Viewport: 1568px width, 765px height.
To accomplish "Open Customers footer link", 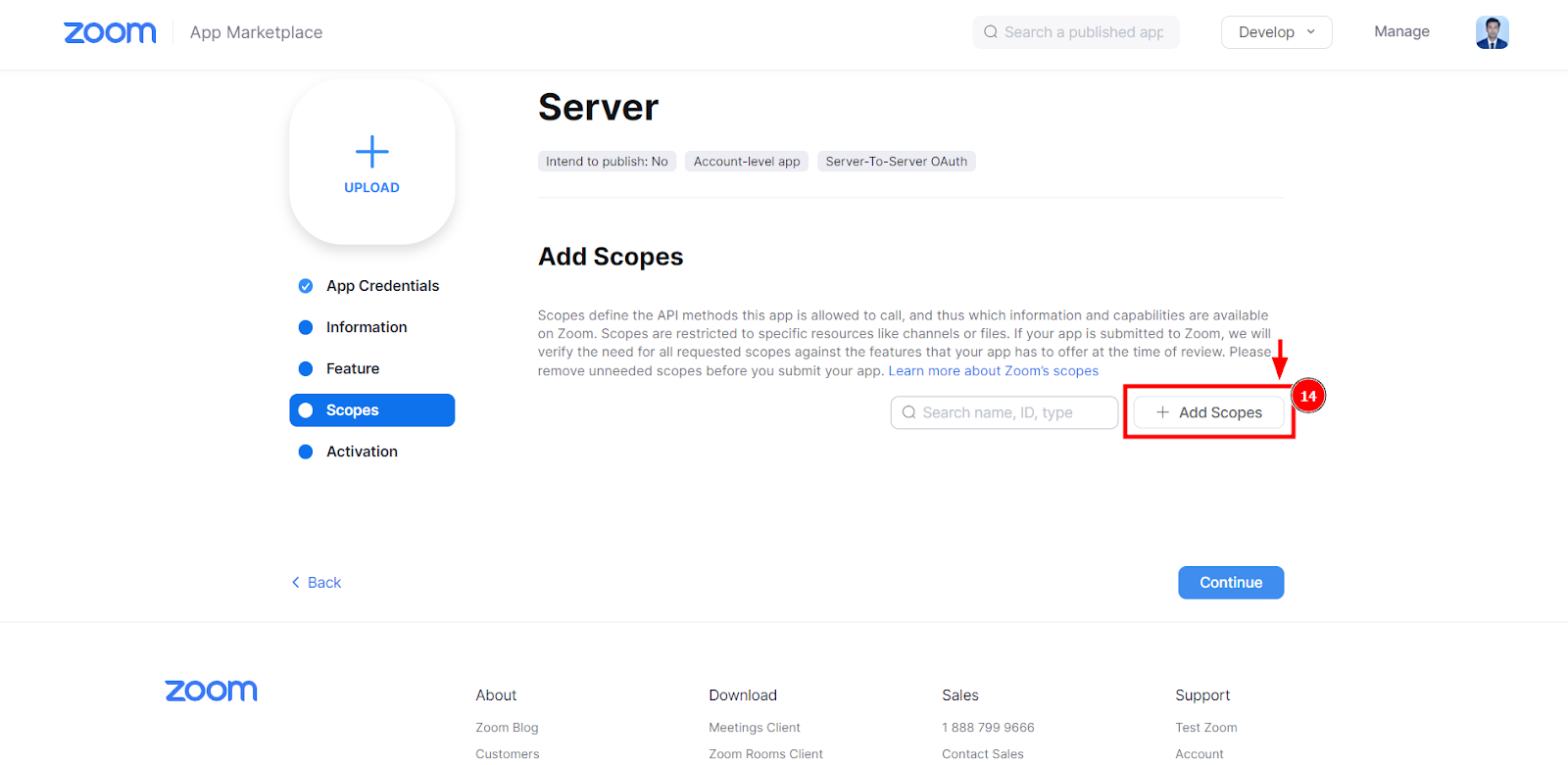I will pos(508,753).
